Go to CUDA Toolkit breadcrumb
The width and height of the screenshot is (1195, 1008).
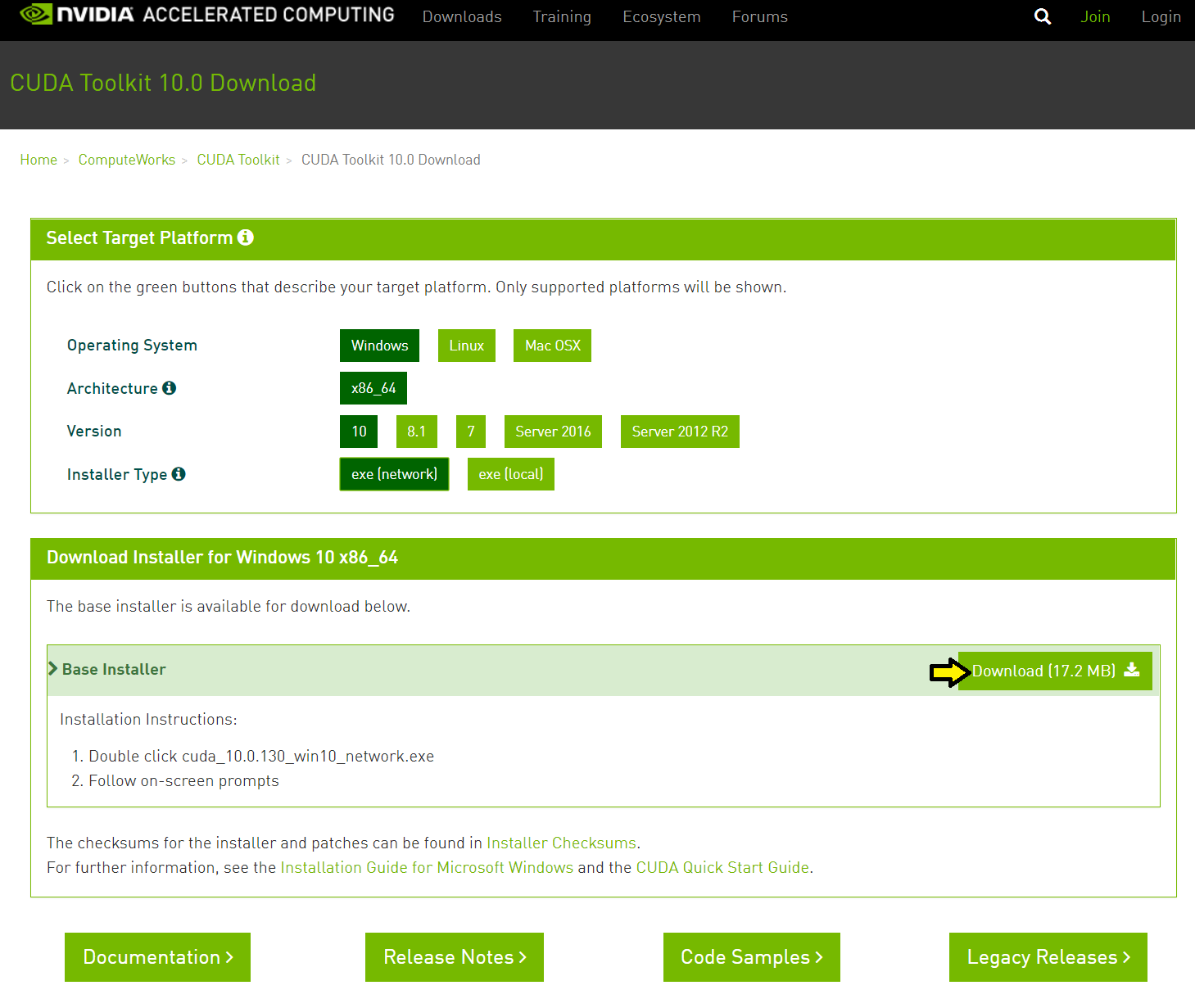[x=238, y=160]
